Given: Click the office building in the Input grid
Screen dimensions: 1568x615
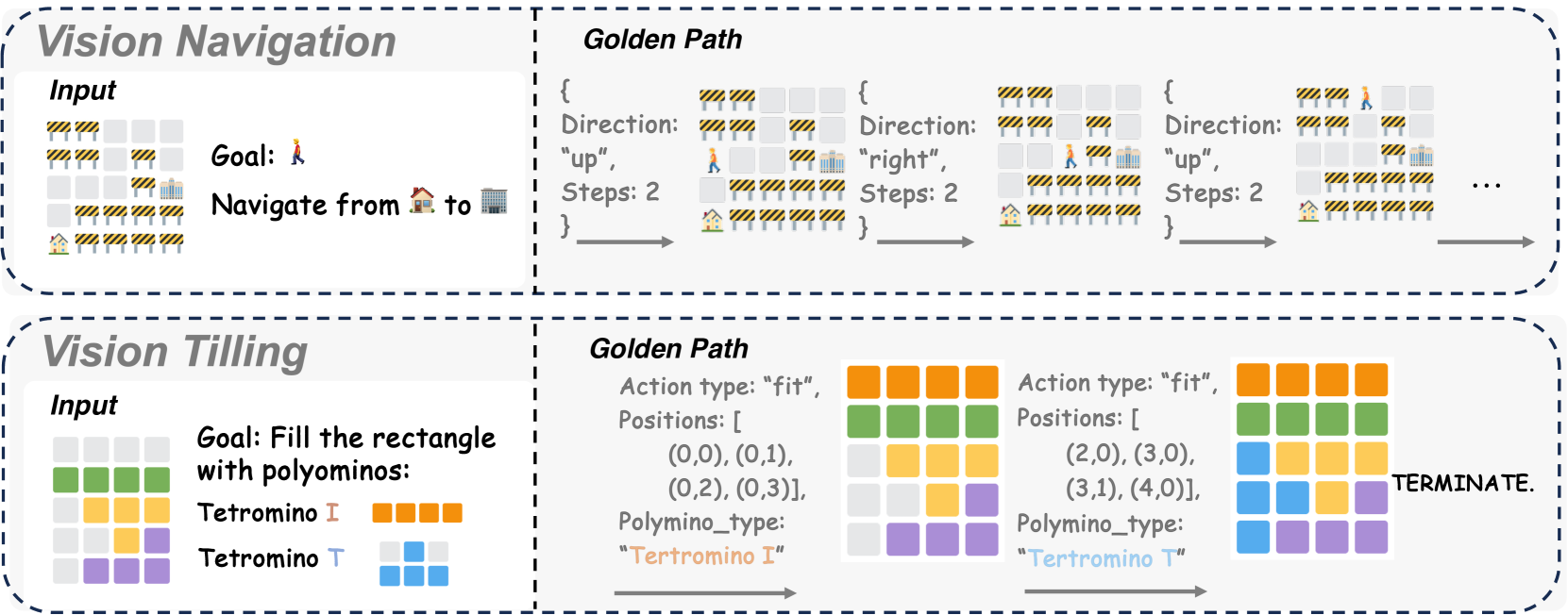Looking at the screenshot, I should pyautogui.click(x=171, y=188).
